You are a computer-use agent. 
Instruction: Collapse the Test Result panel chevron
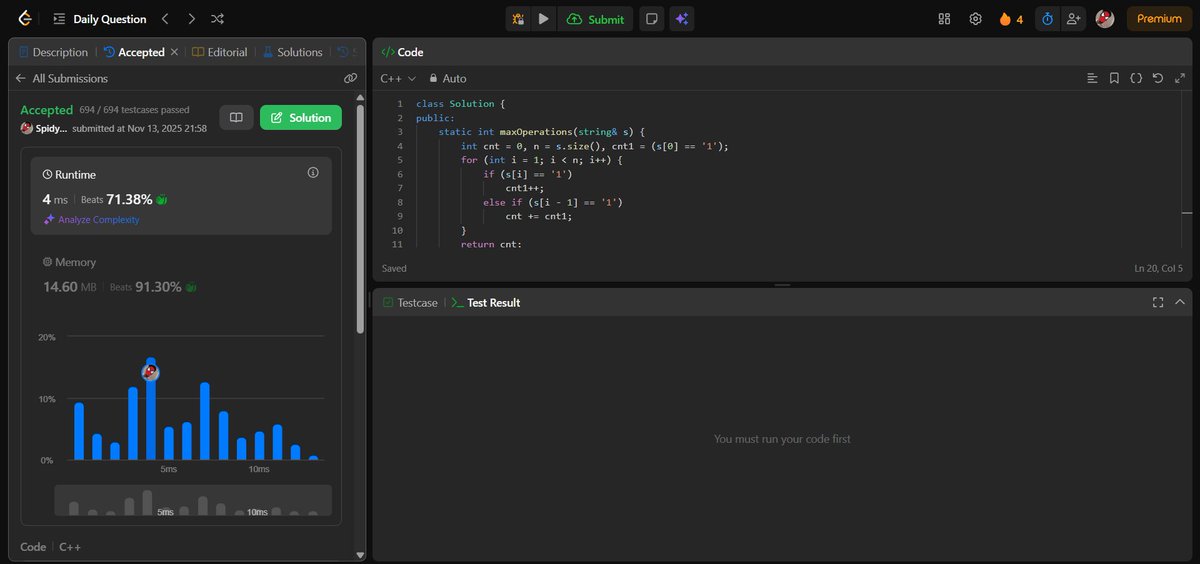click(x=1180, y=302)
